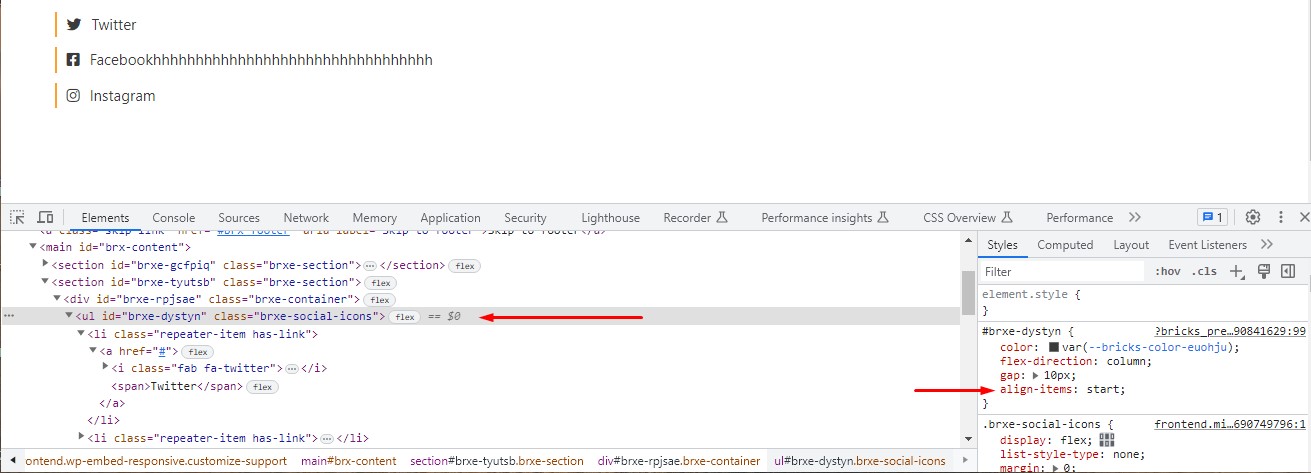
Task: Click the ellipsis in the brxe-gcfpiq section
Action: [369, 265]
